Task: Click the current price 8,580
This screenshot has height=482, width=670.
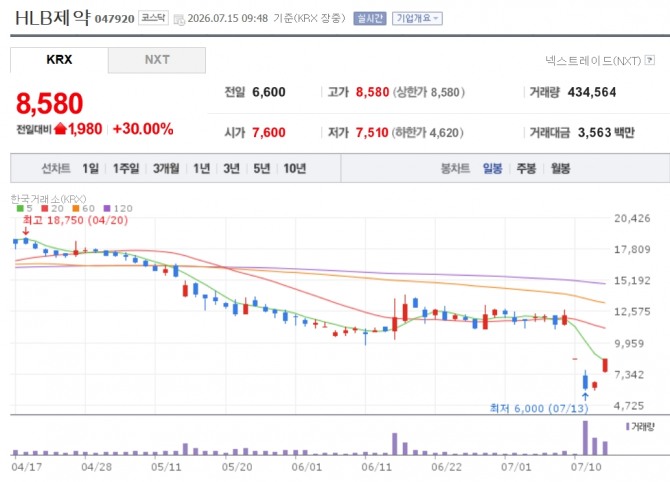Action: coord(50,104)
